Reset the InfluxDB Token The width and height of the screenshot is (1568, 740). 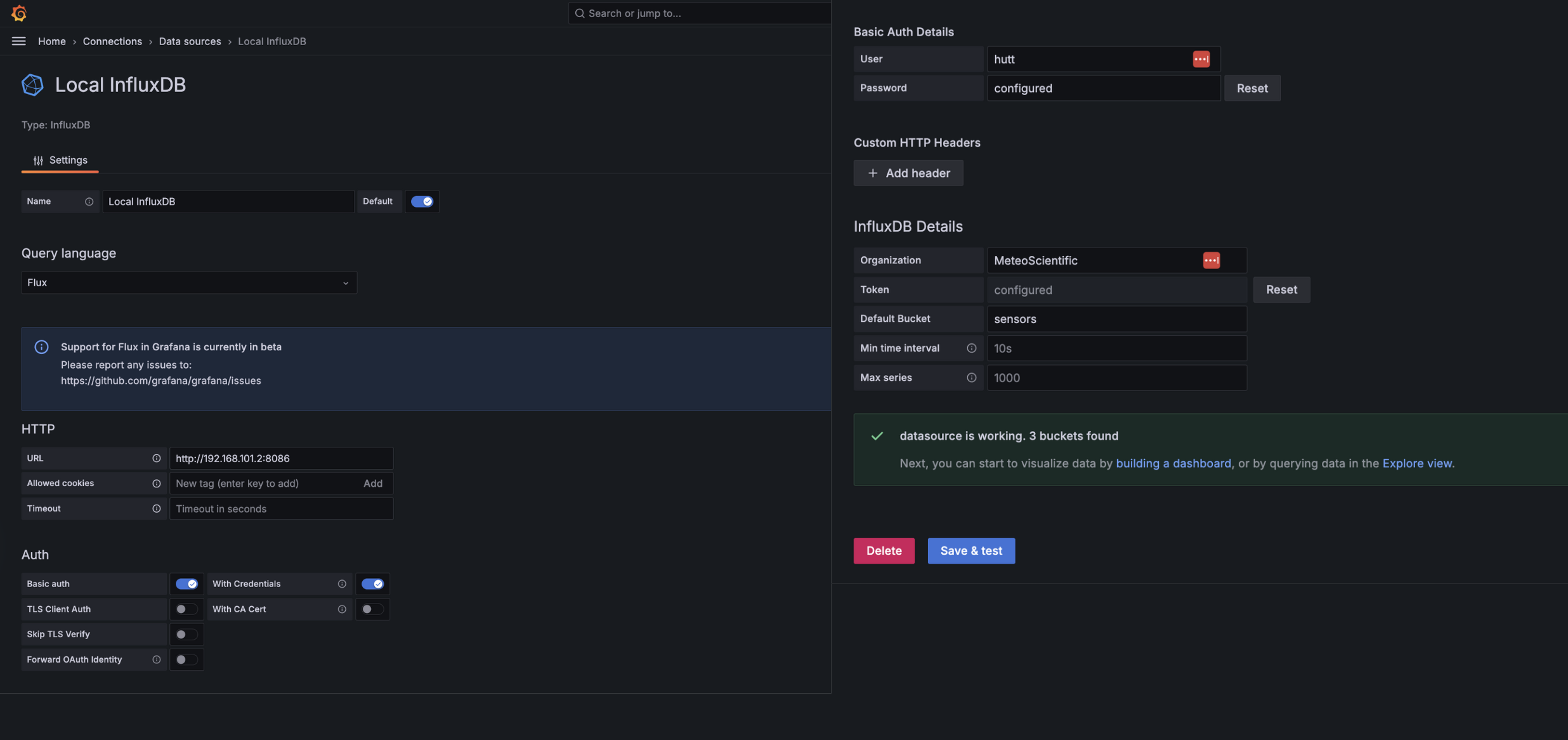tap(1281, 289)
